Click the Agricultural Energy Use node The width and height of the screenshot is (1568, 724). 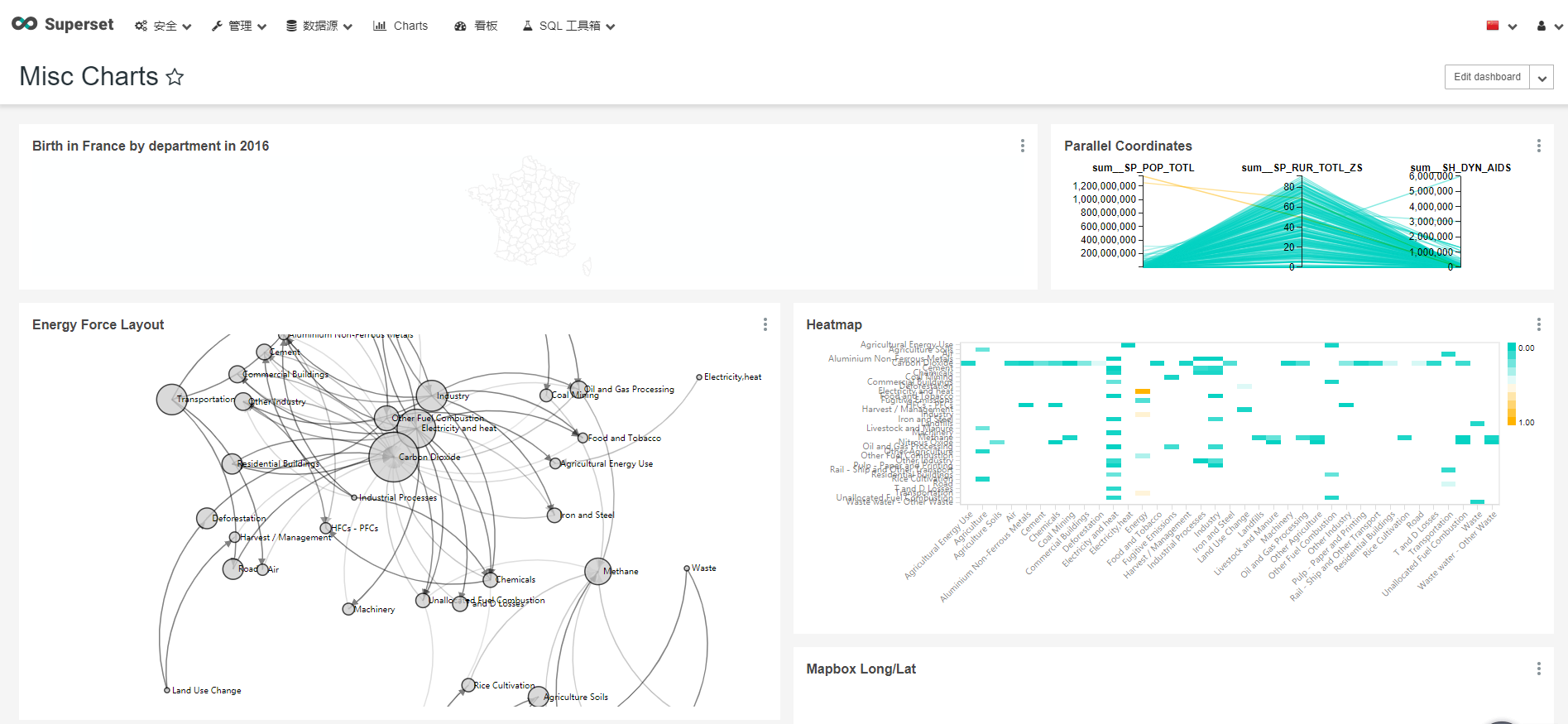coord(556,463)
